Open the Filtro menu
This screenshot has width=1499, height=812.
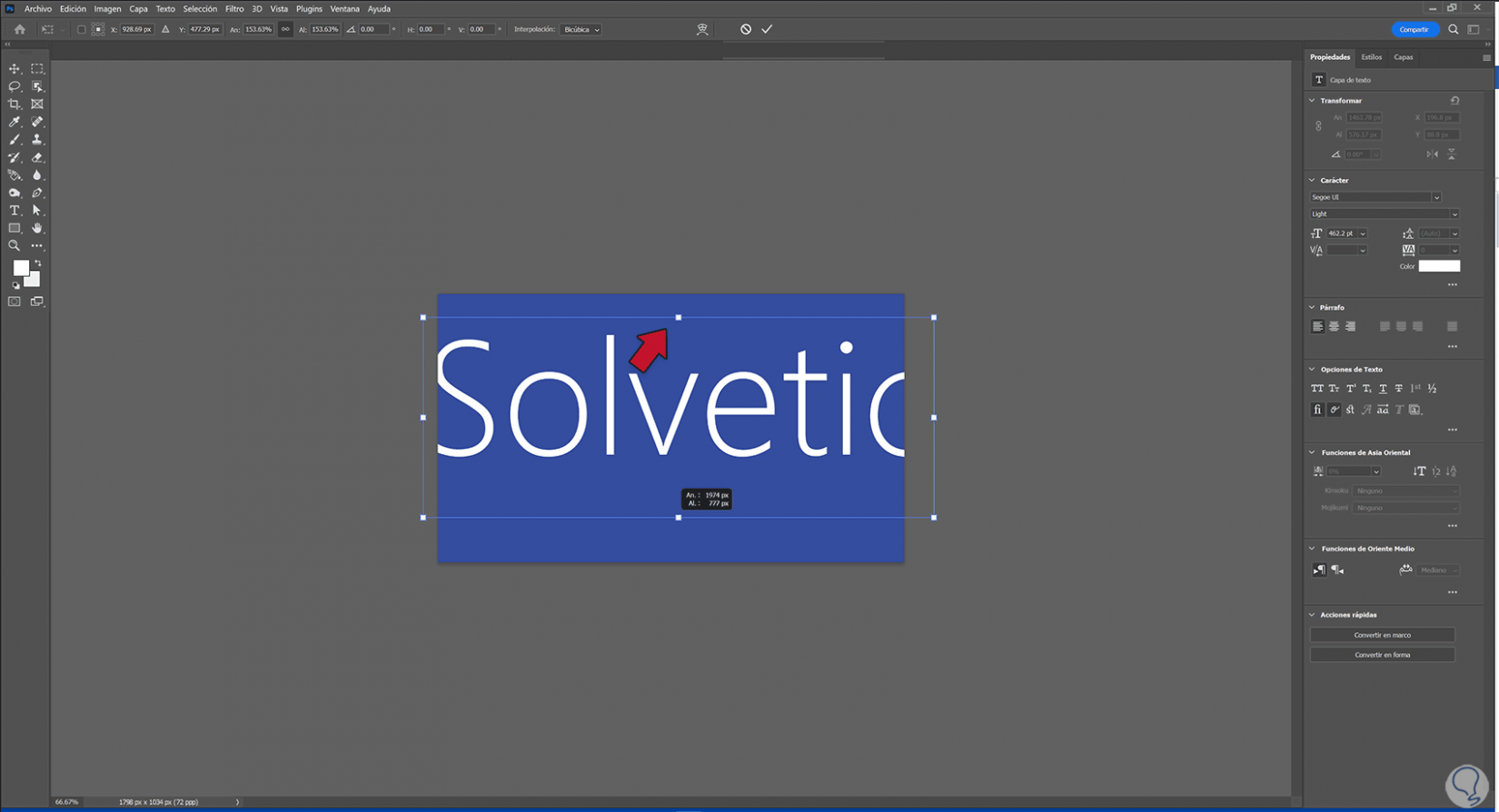point(234,9)
